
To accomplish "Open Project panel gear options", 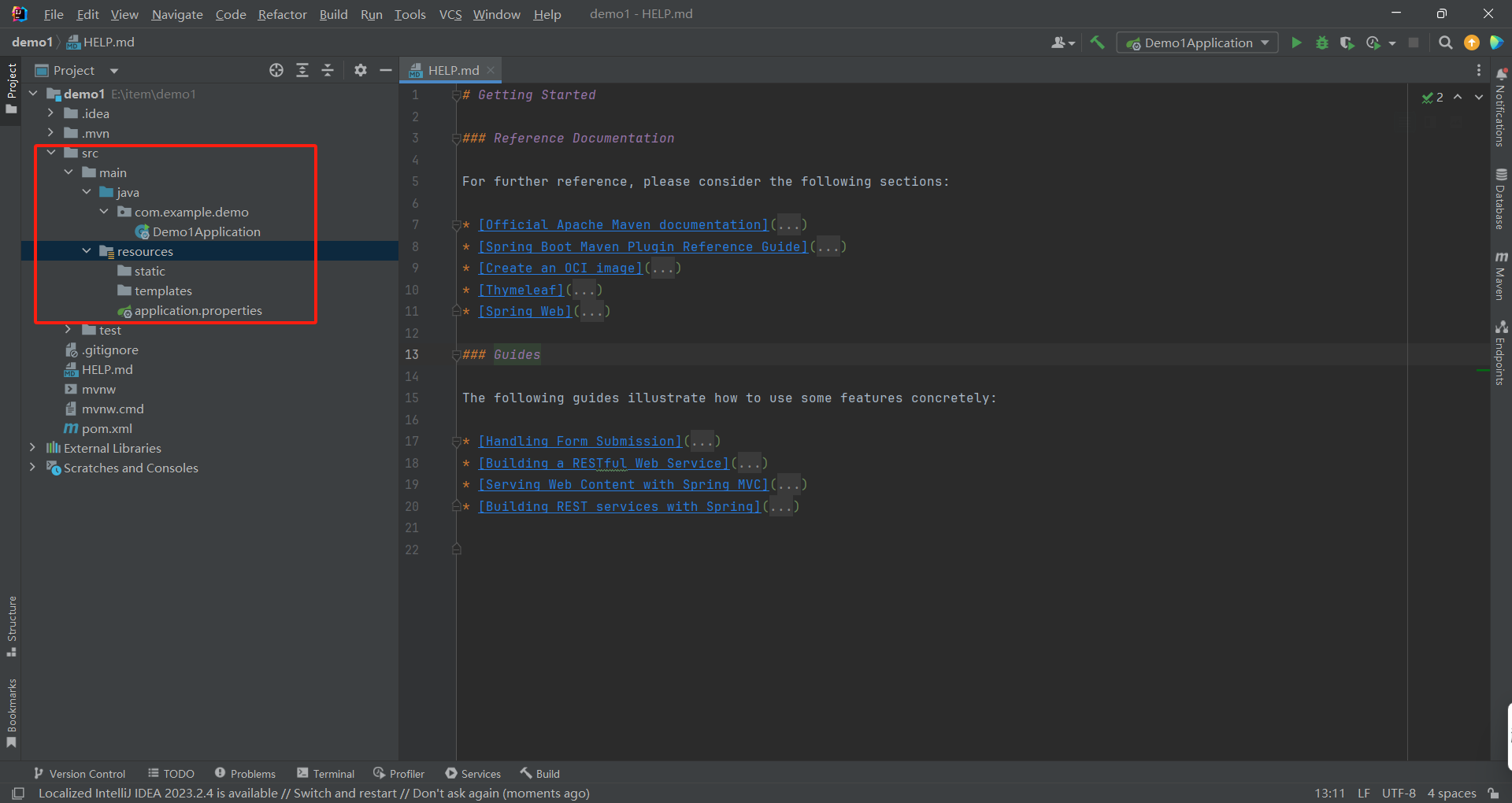I will pyautogui.click(x=361, y=70).
